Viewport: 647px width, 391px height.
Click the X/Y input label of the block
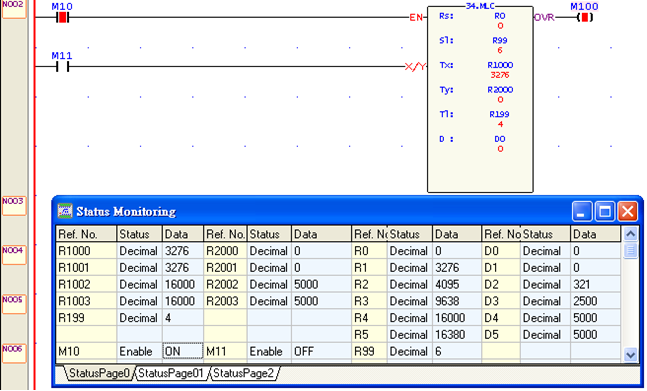pyautogui.click(x=415, y=66)
